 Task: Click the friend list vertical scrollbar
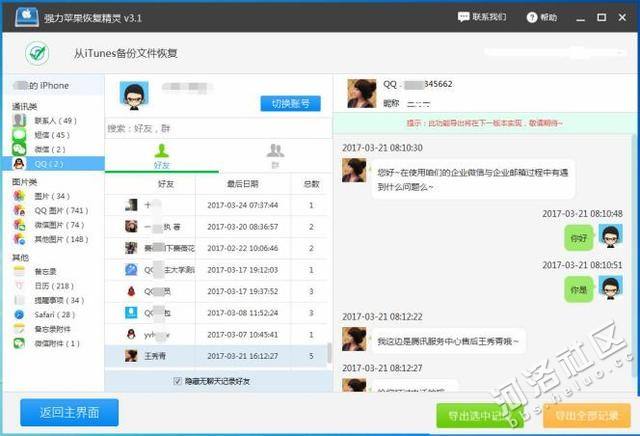(329, 353)
